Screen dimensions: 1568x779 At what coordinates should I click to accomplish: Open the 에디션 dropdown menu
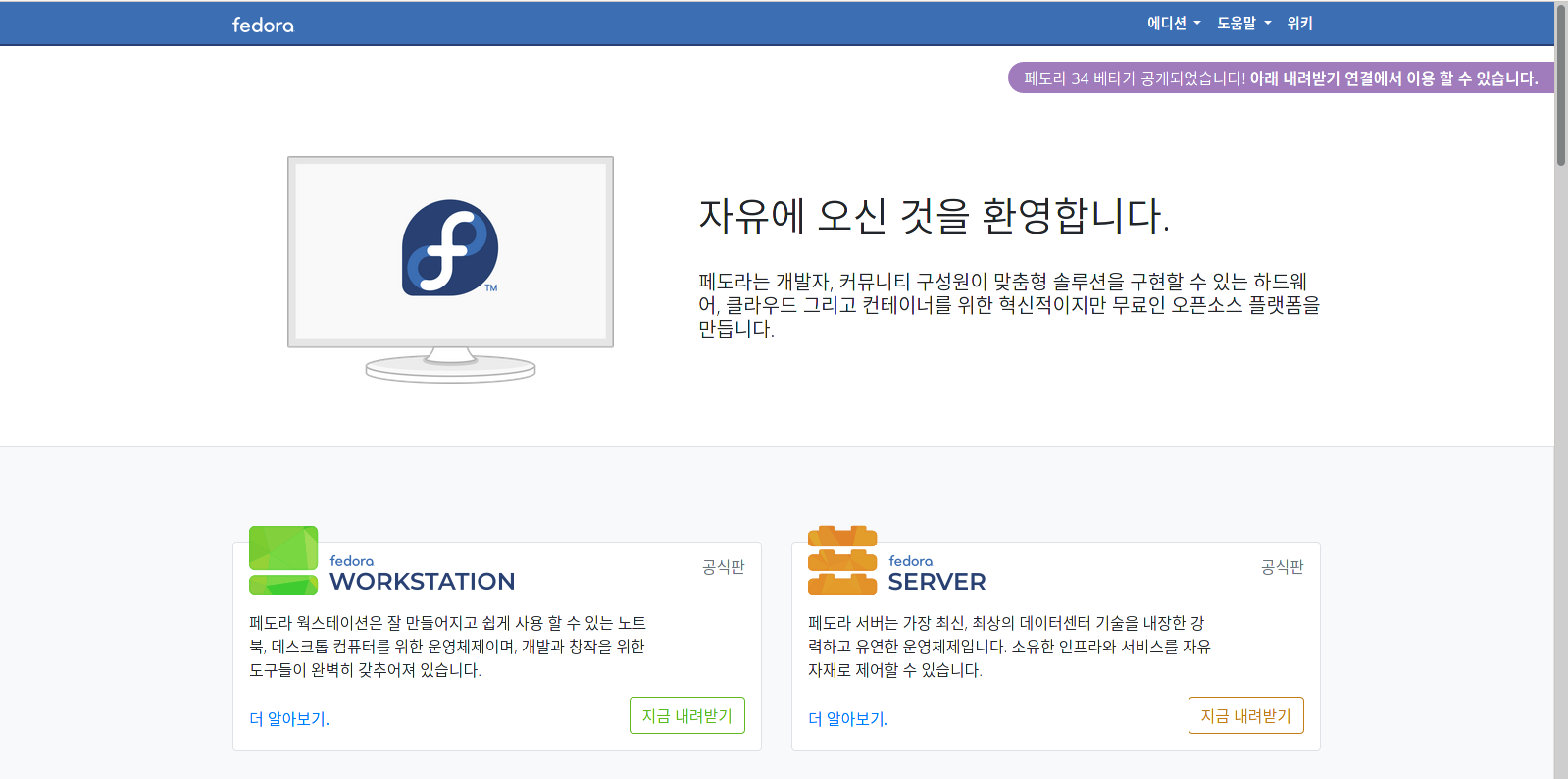coord(1174,24)
